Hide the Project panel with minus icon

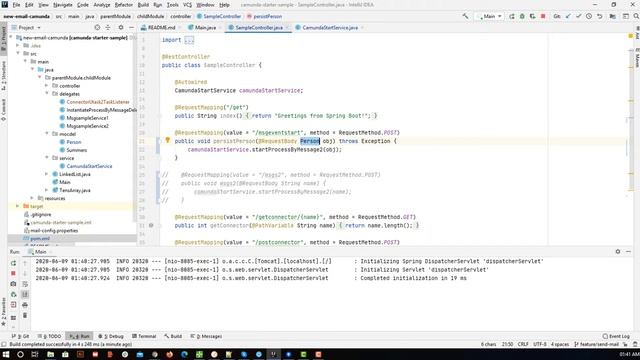pyautogui.click(x=131, y=27)
